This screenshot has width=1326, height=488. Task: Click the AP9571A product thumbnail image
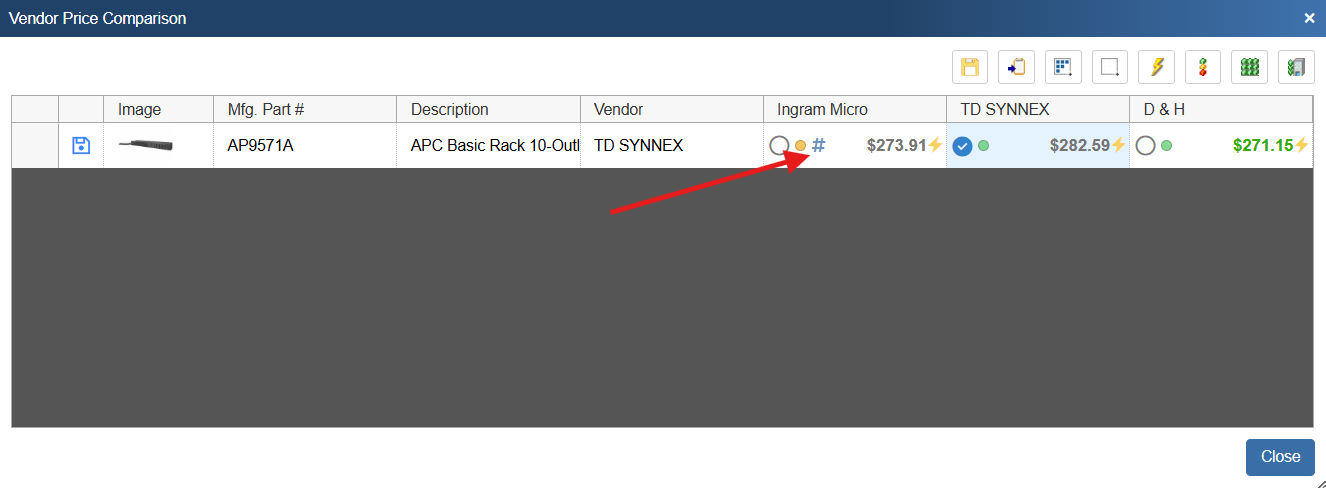click(x=146, y=146)
